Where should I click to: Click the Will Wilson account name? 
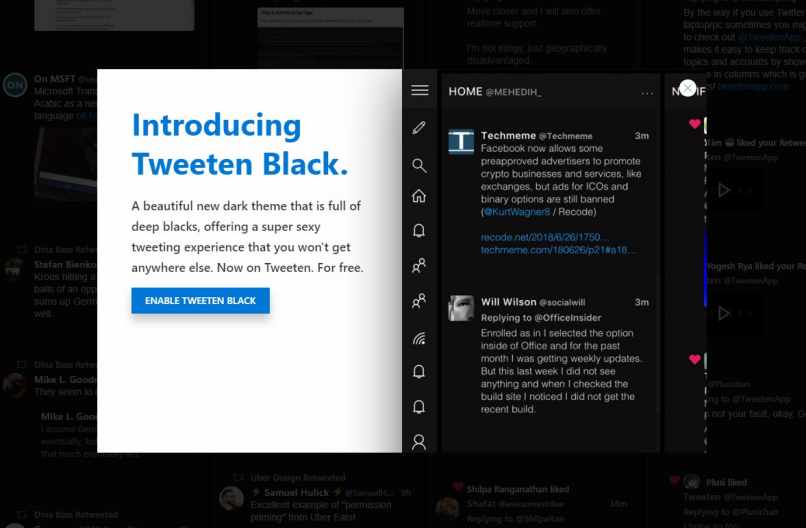tap(508, 302)
